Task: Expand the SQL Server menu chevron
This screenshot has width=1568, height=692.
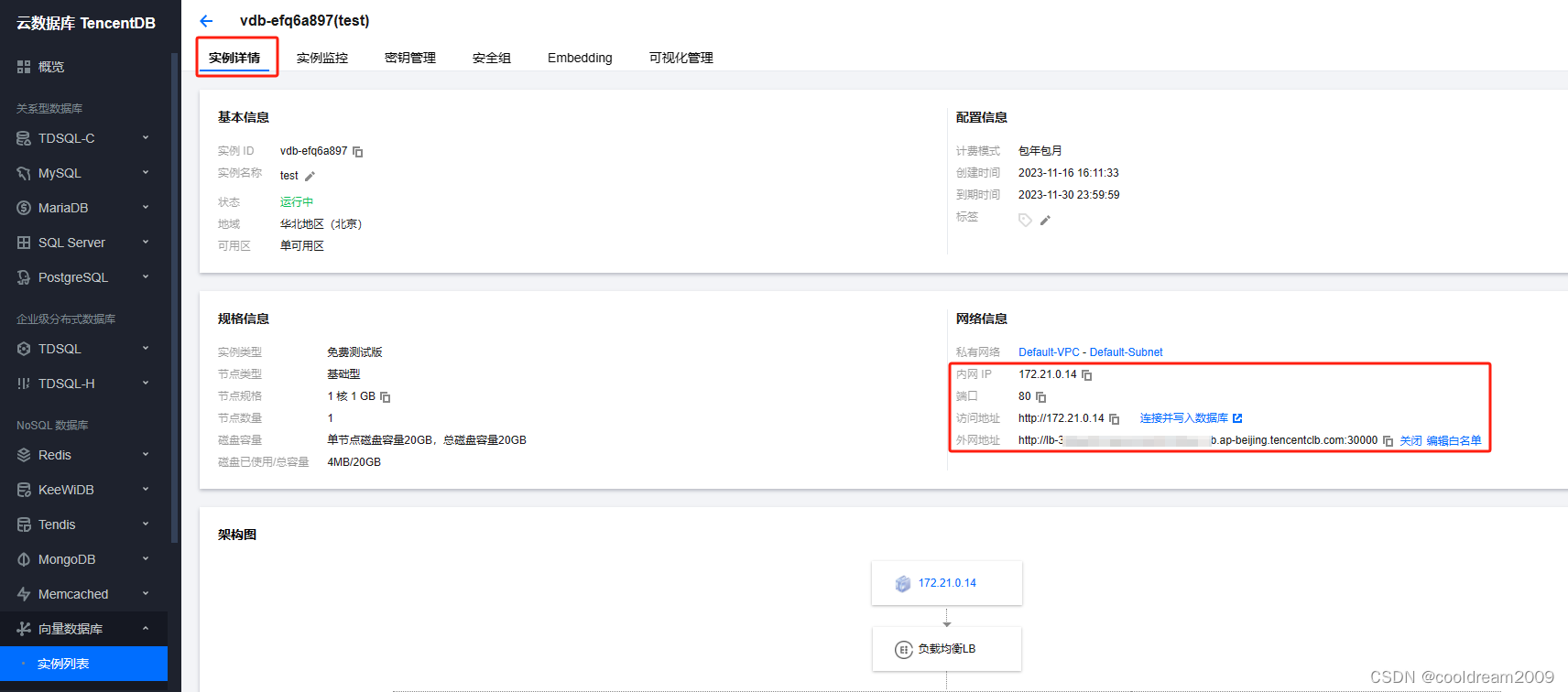Action: tap(146, 243)
